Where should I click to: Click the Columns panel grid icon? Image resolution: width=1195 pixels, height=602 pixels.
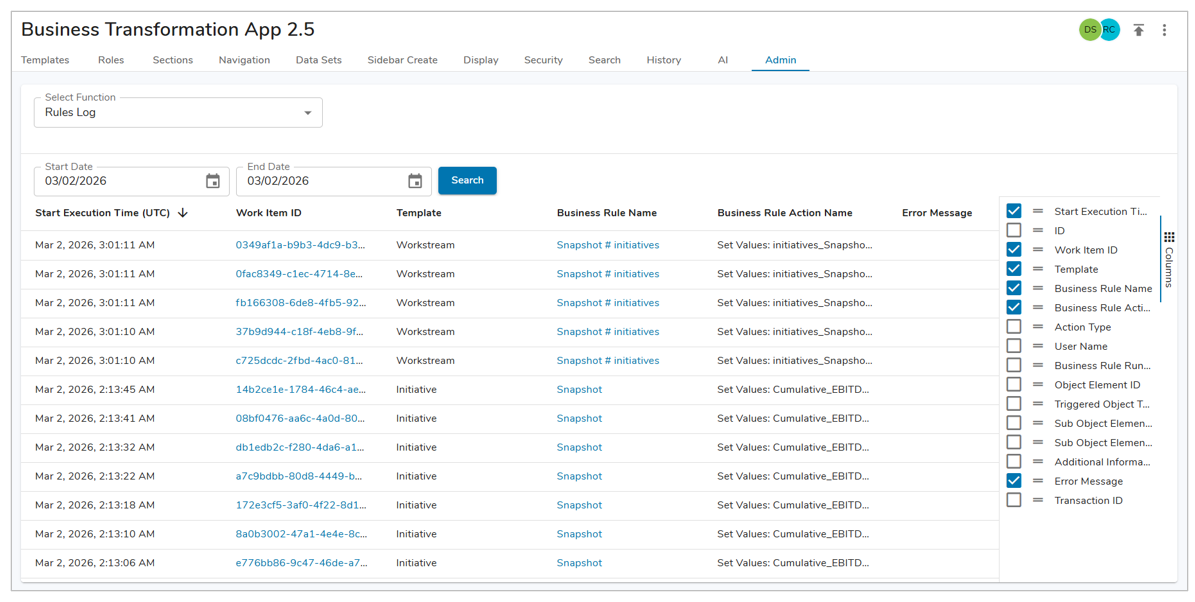pyautogui.click(x=1169, y=237)
